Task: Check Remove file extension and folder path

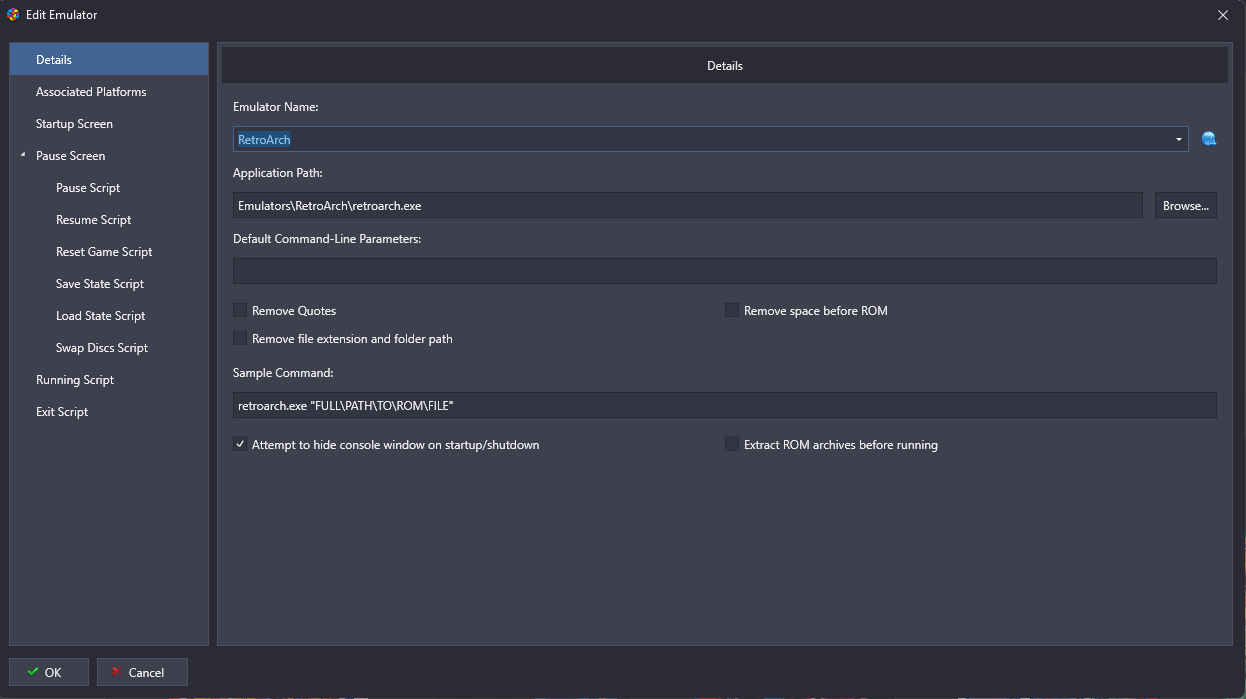Action: coord(240,338)
